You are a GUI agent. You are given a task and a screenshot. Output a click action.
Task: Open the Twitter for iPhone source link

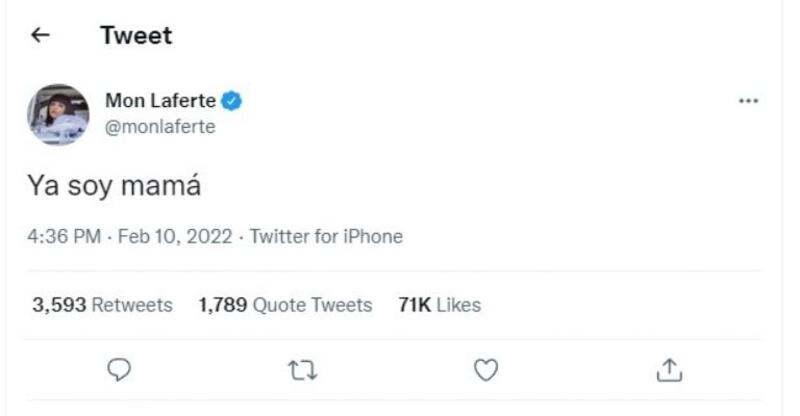pos(326,237)
